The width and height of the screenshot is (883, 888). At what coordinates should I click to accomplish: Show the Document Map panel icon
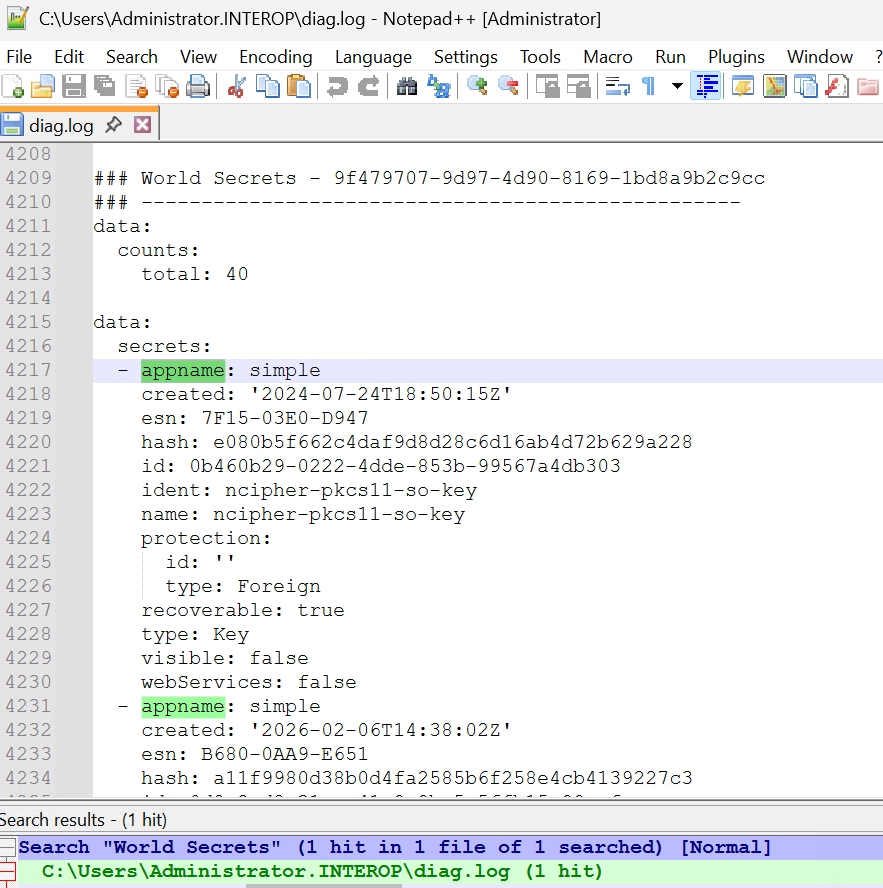click(x=774, y=87)
